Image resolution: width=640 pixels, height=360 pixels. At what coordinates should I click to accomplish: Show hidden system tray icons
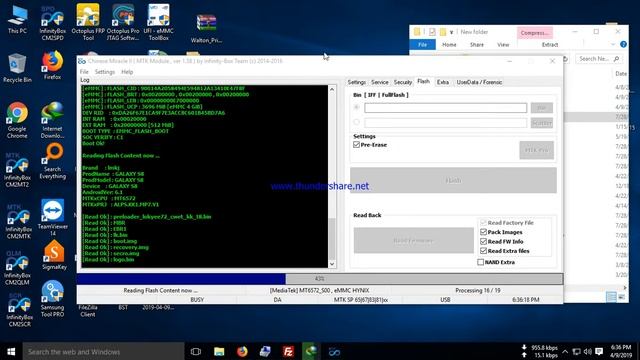click(x=565, y=351)
